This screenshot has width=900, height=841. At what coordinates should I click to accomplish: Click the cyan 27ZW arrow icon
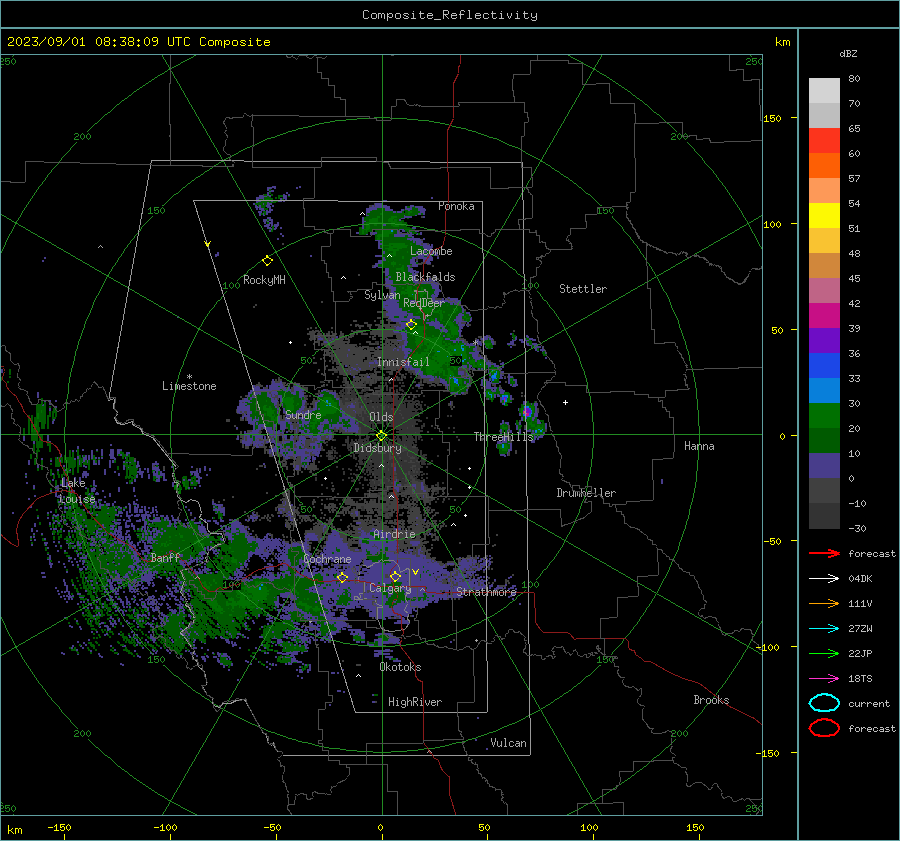824,629
